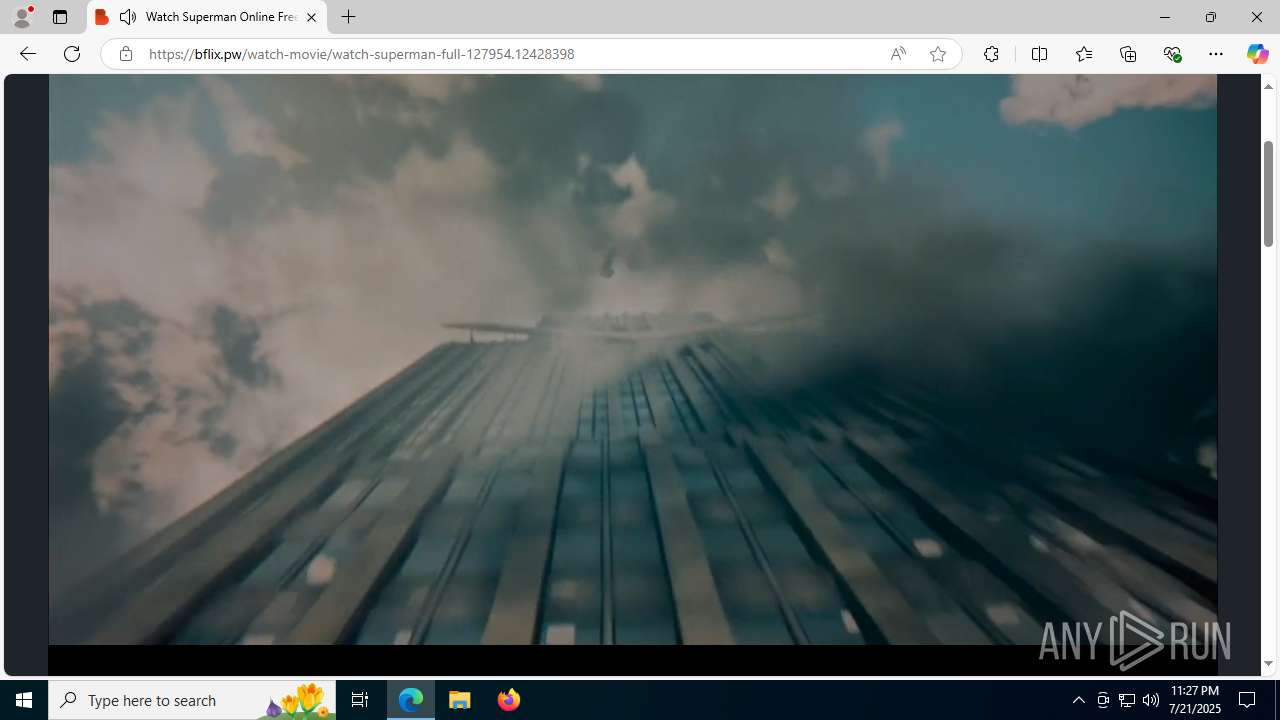Open the clock and calendar
This screenshot has width=1280, height=720.
click(1194, 700)
